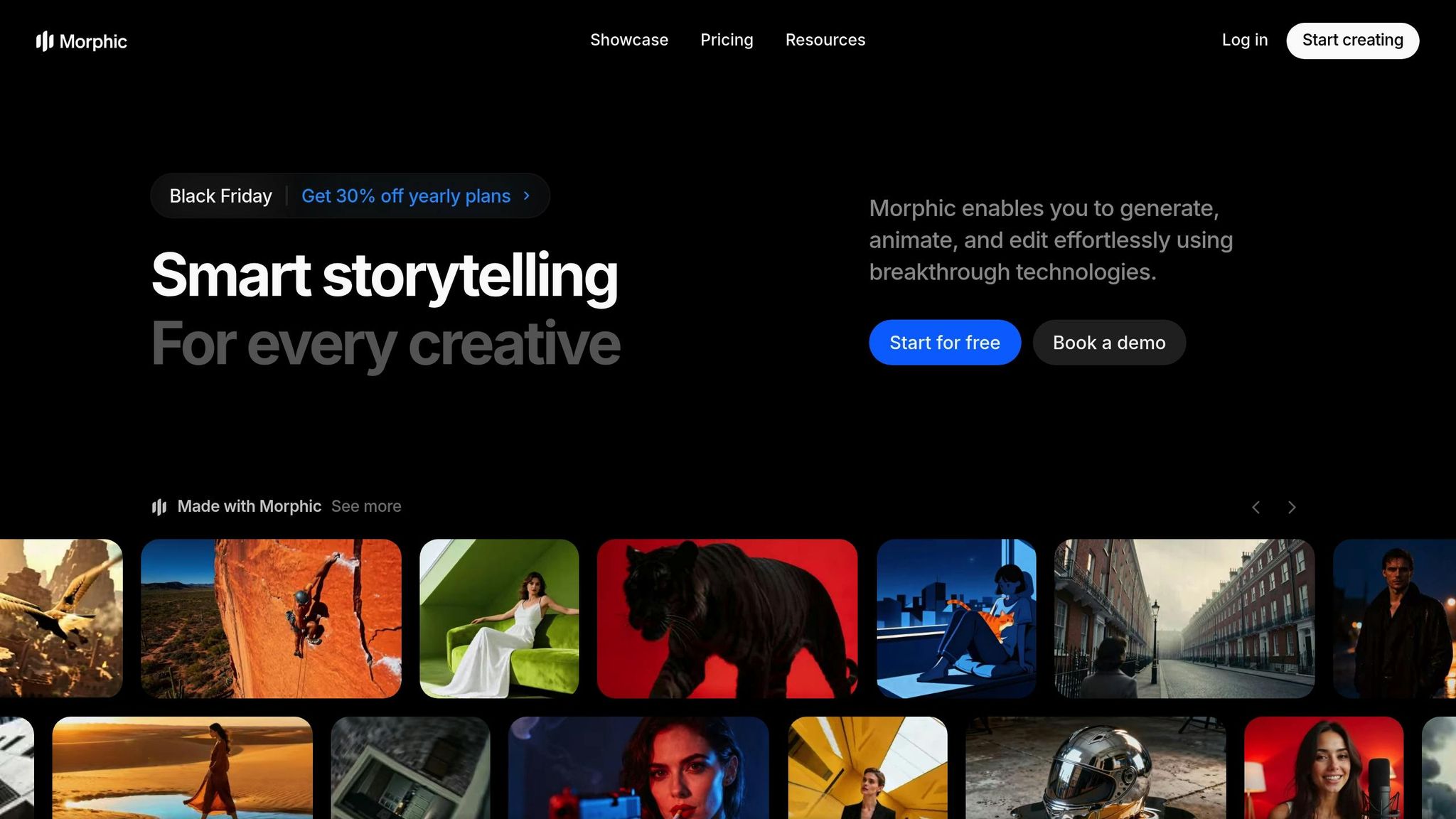Click Book a demo button
Image resolution: width=1456 pixels, height=819 pixels.
[1109, 343]
